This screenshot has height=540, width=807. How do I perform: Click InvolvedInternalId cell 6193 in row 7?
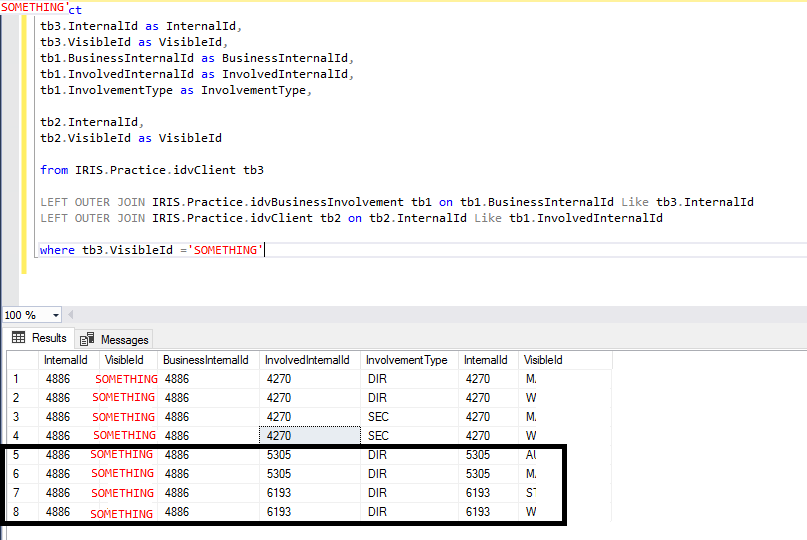309,493
